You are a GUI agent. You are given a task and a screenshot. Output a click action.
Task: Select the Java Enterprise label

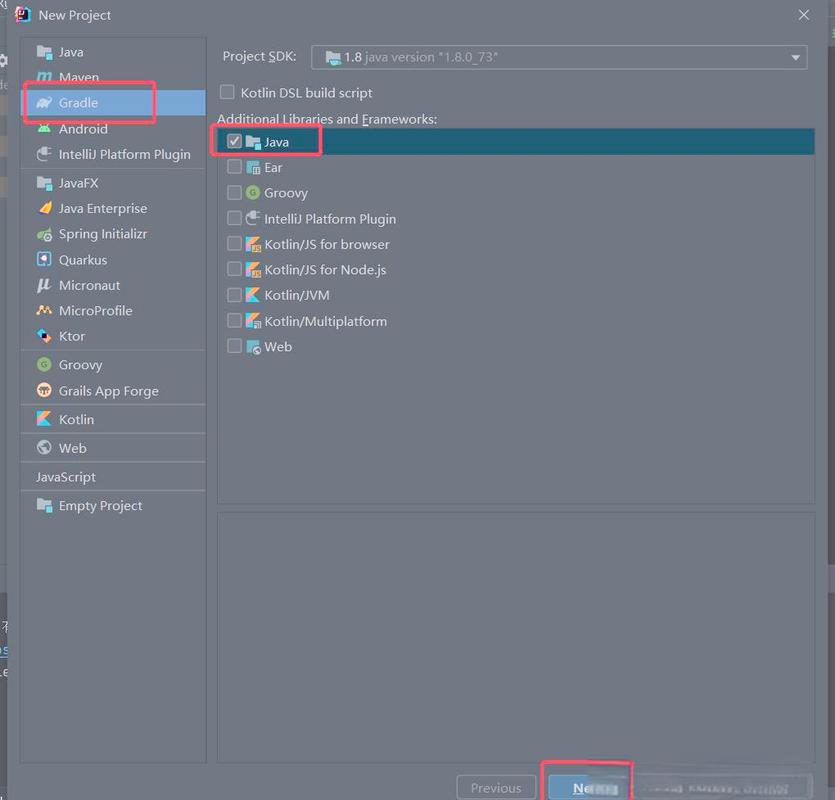(103, 208)
